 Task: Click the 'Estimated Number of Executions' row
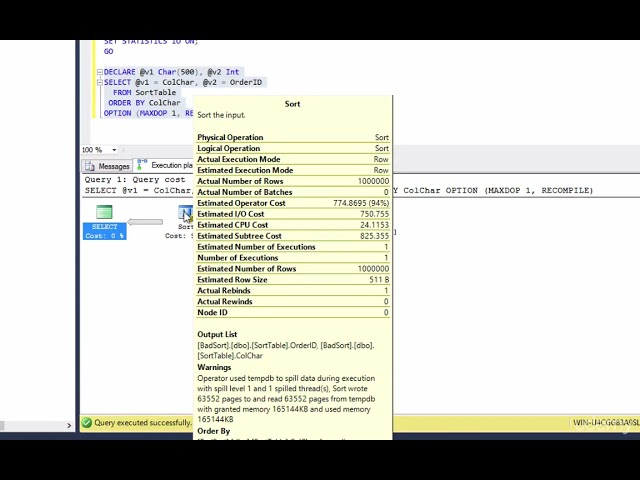click(293, 247)
